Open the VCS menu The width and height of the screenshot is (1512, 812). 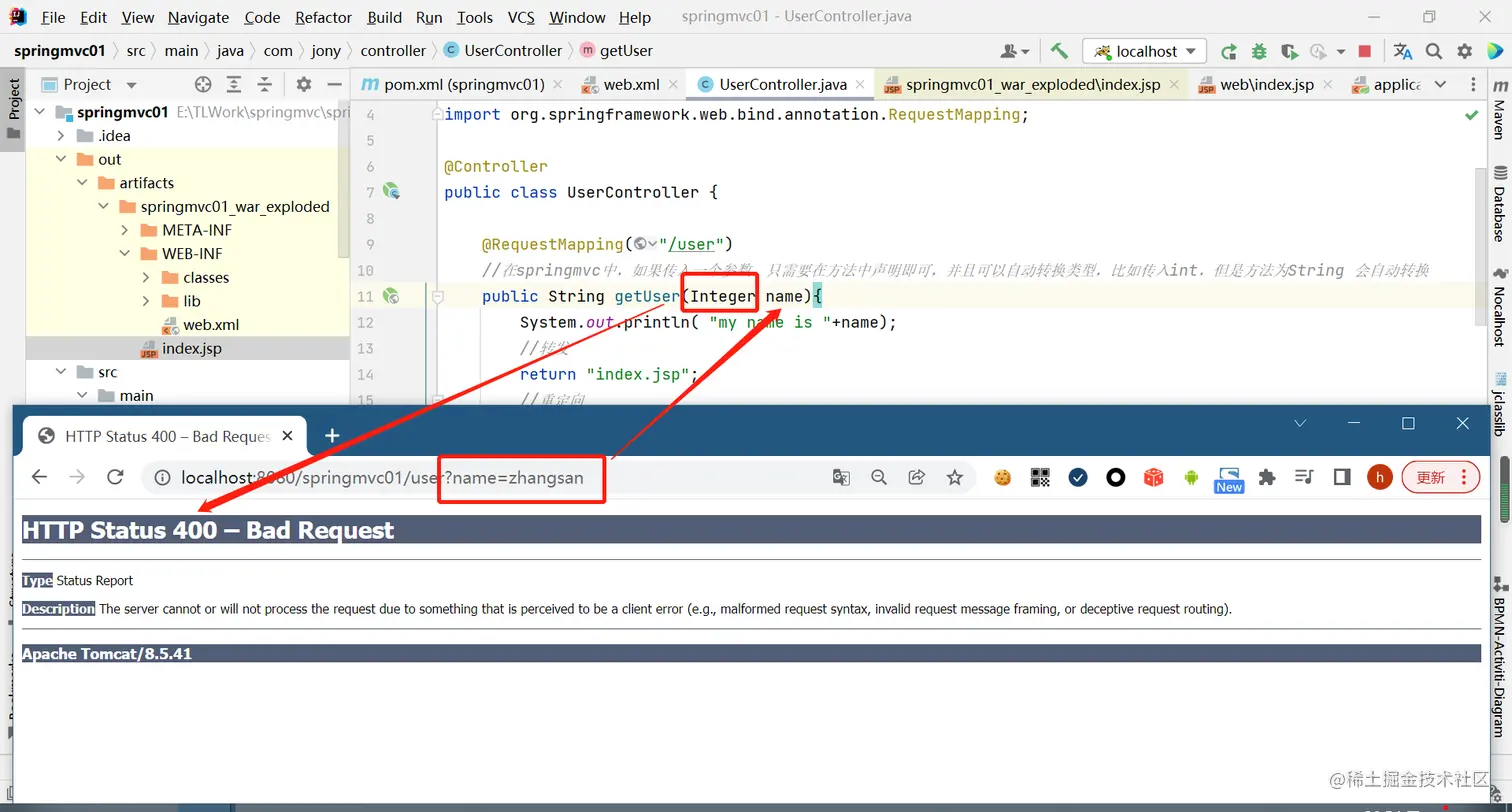pyautogui.click(x=521, y=17)
